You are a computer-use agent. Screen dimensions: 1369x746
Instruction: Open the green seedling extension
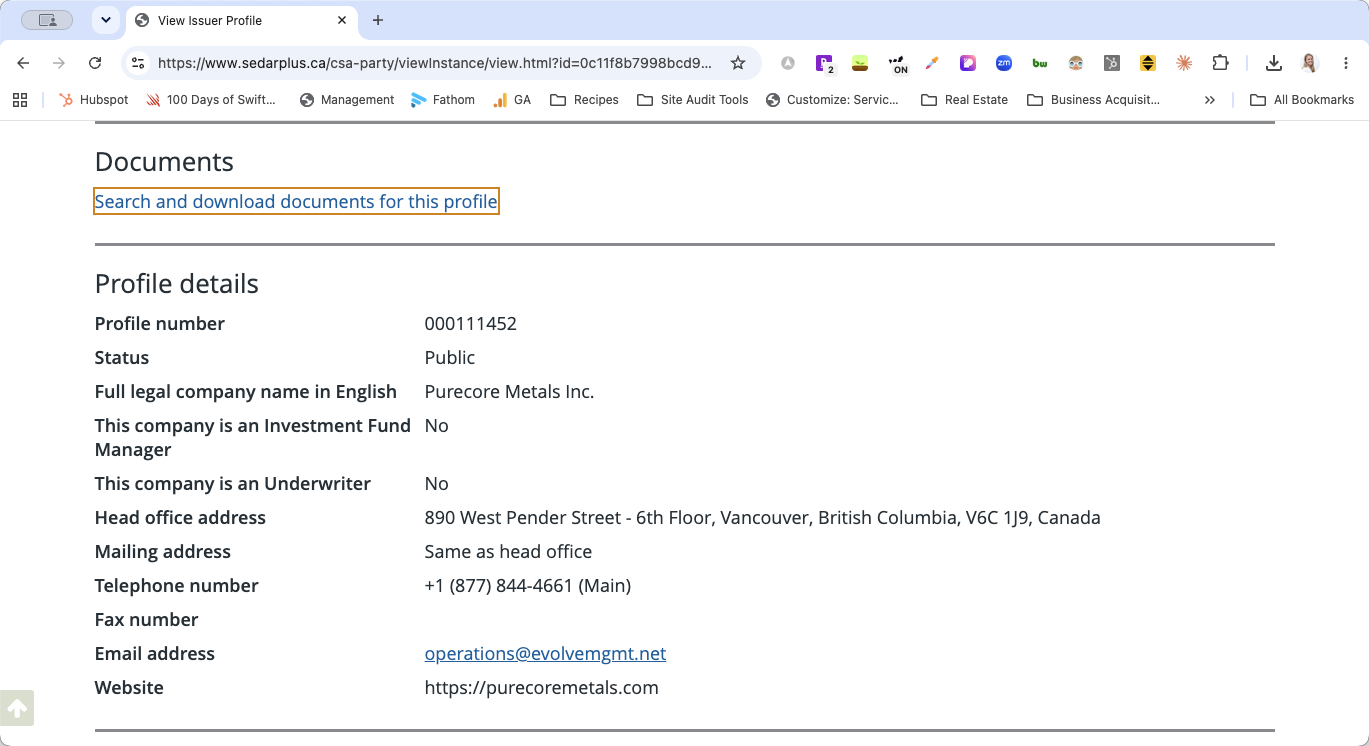point(859,63)
